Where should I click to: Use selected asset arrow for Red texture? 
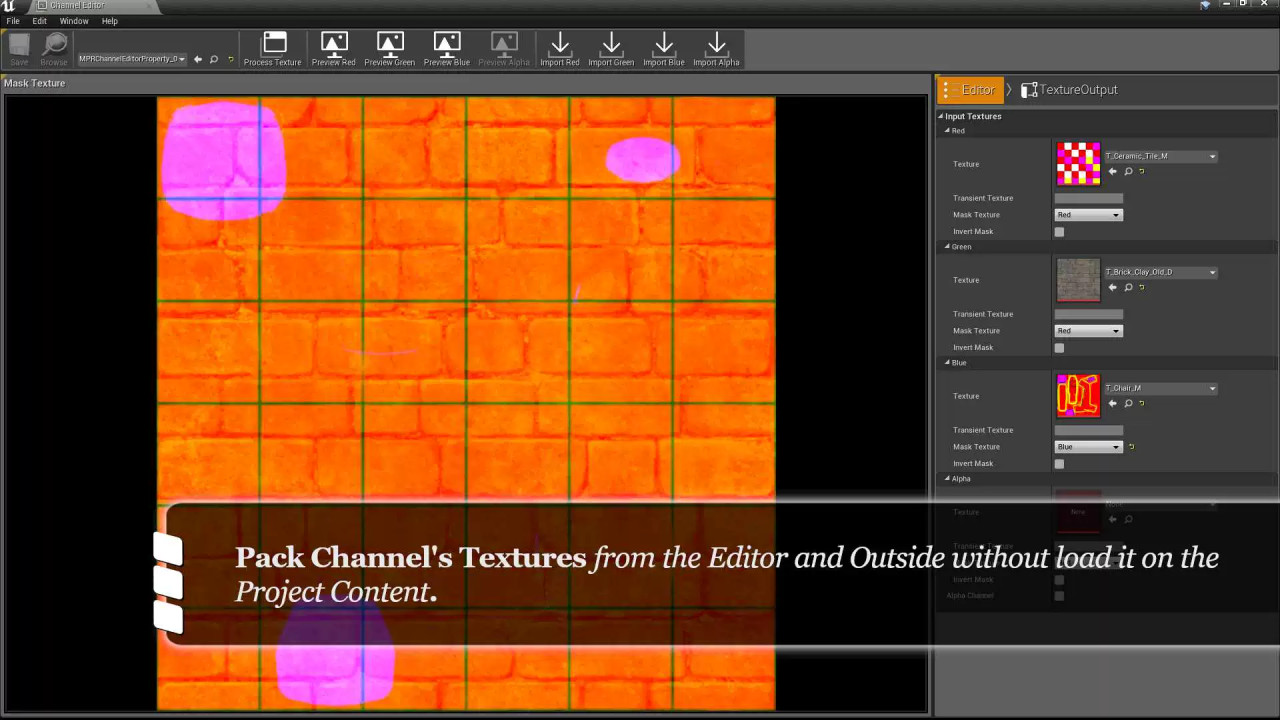point(1113,171)
